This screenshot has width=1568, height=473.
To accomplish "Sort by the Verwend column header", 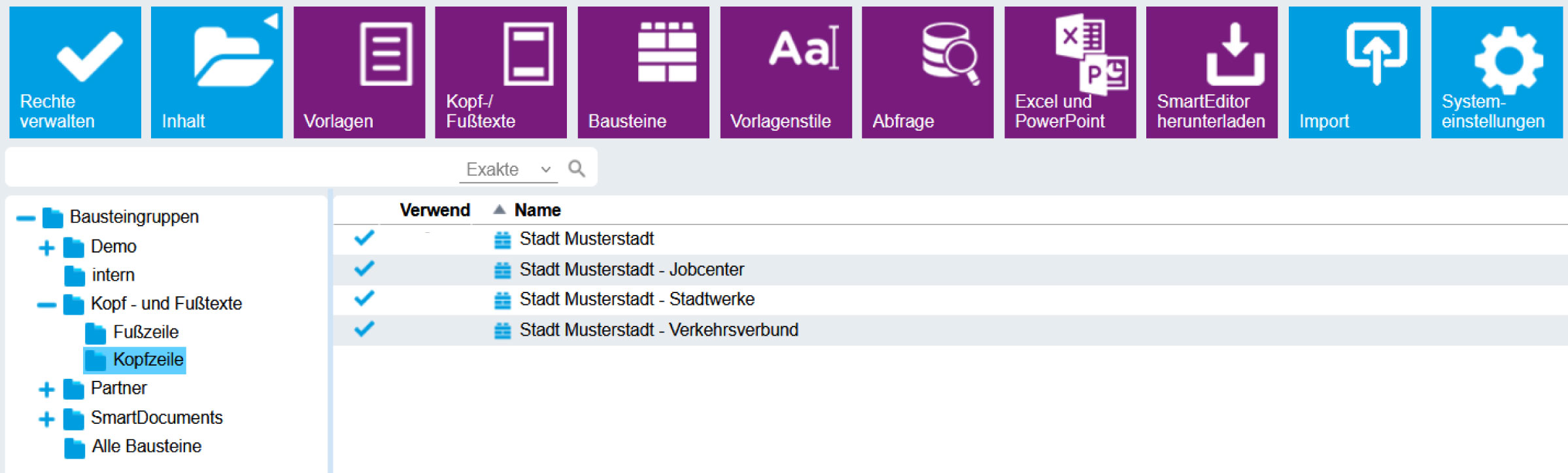I will pos(435,210).
